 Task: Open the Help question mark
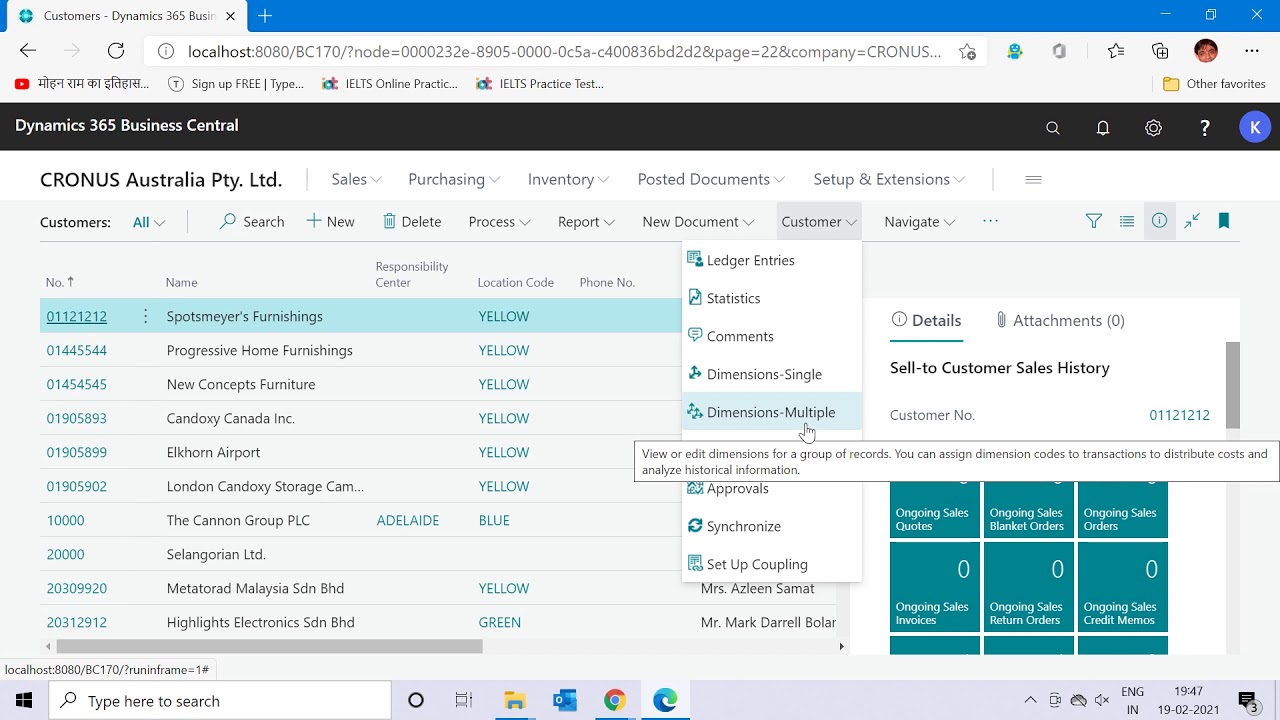(1205, 128)
